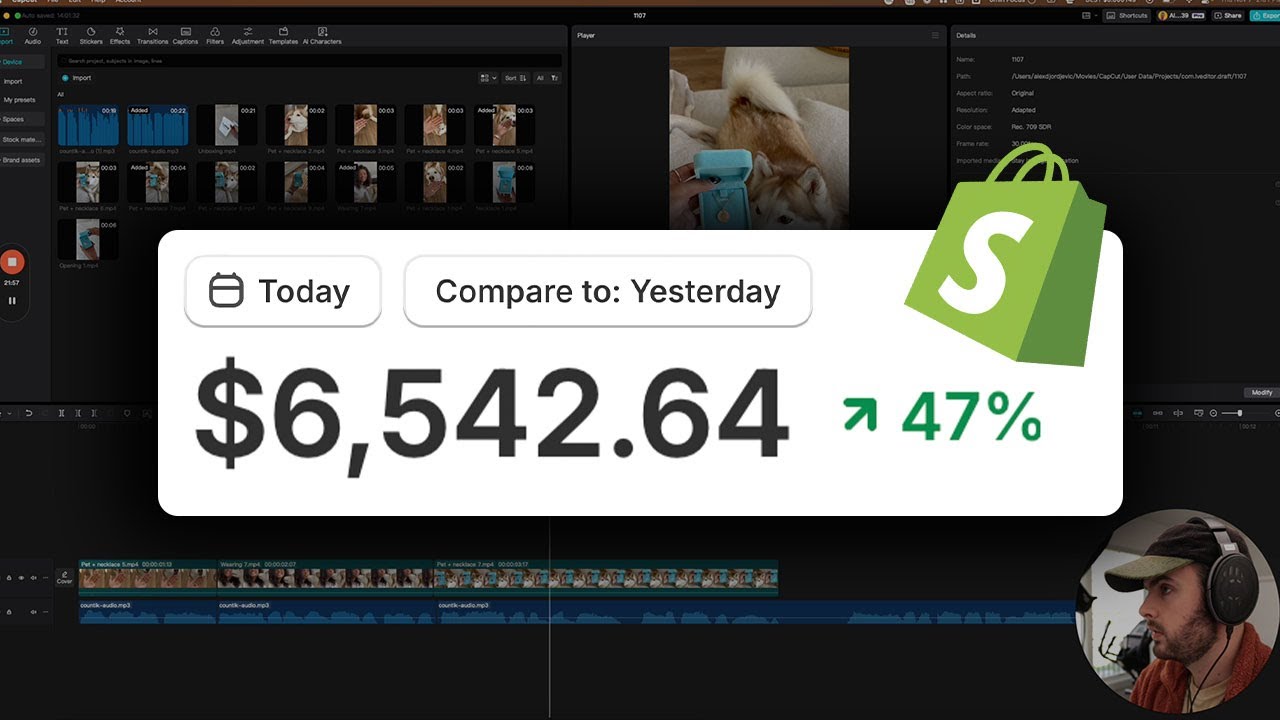Open the Effects panel
Screen dimensions: 1280x720
click(x=120, y=36)
